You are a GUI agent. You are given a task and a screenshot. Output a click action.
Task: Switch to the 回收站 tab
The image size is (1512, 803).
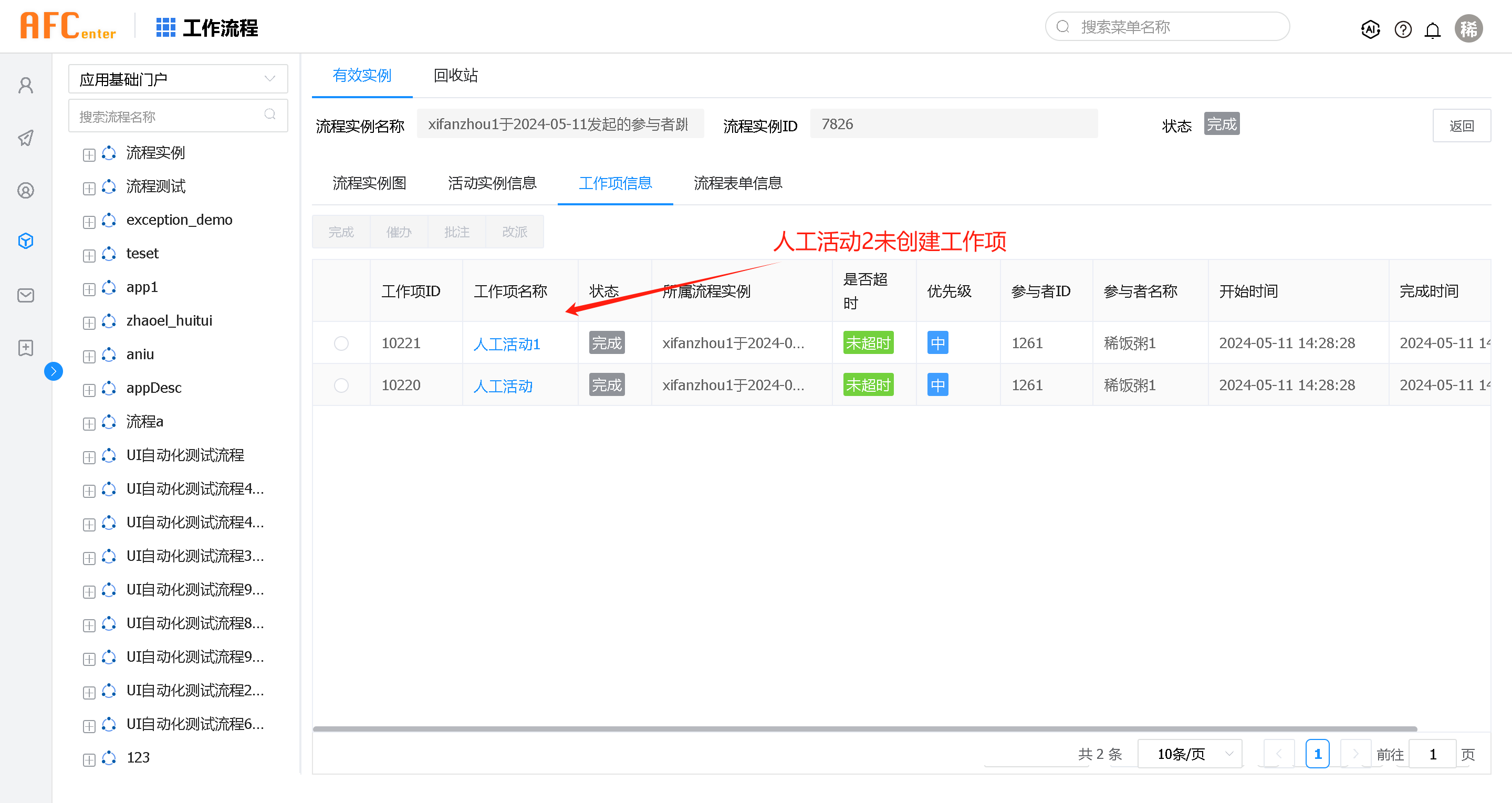(455, 75)
